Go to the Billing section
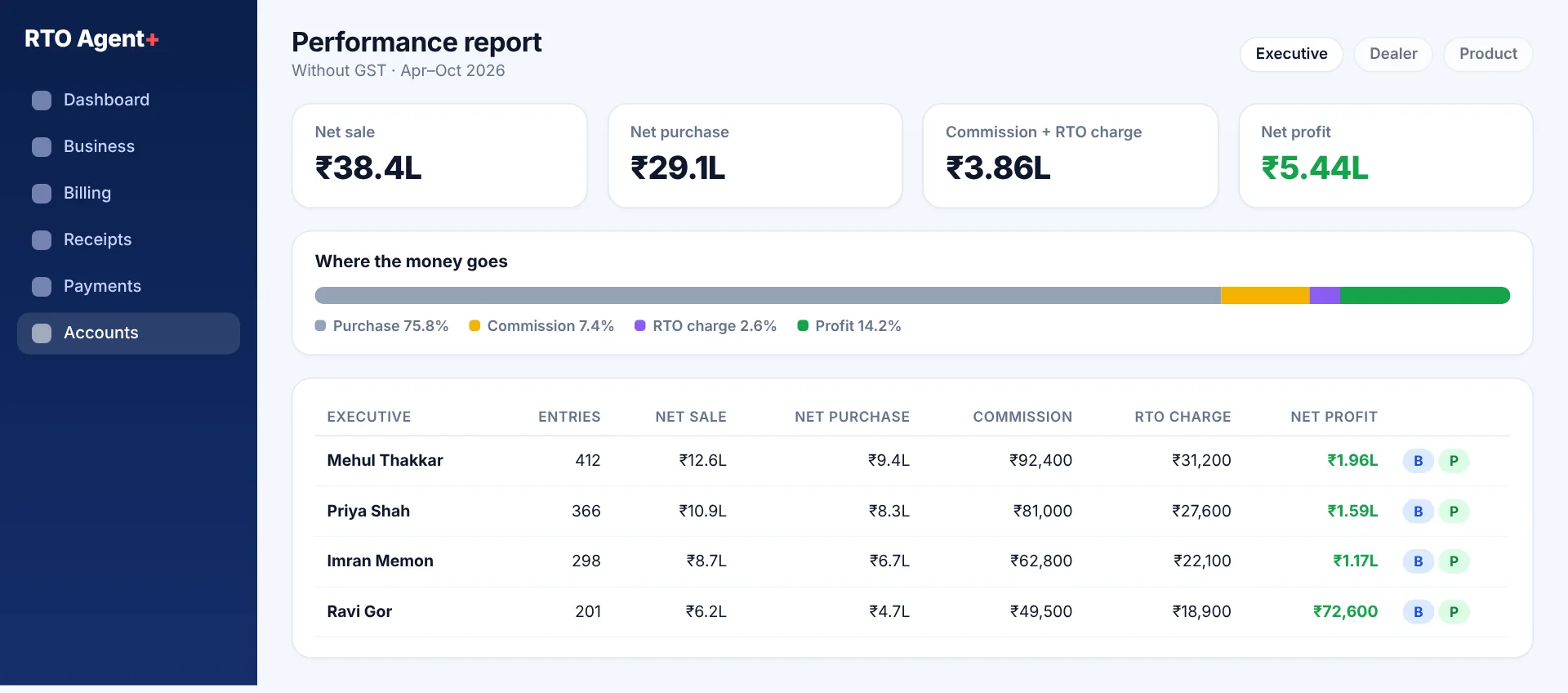Screen dimensions: 1568x693 [128, 193]
